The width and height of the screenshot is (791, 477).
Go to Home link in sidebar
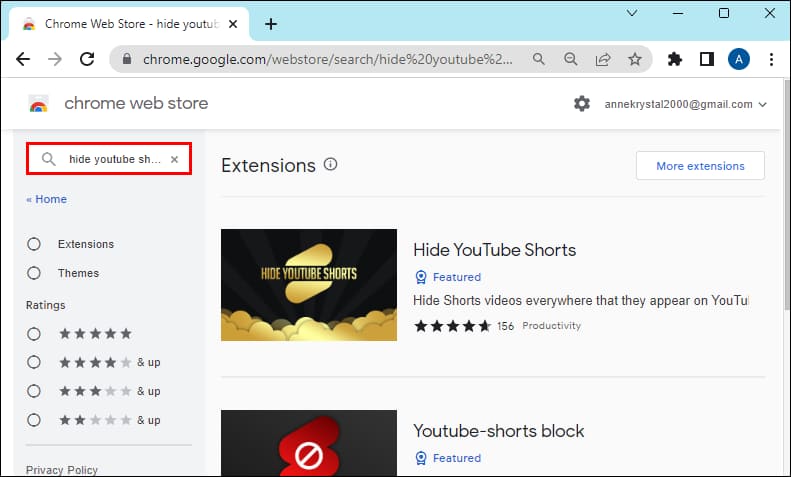click(x=46, y=199)
